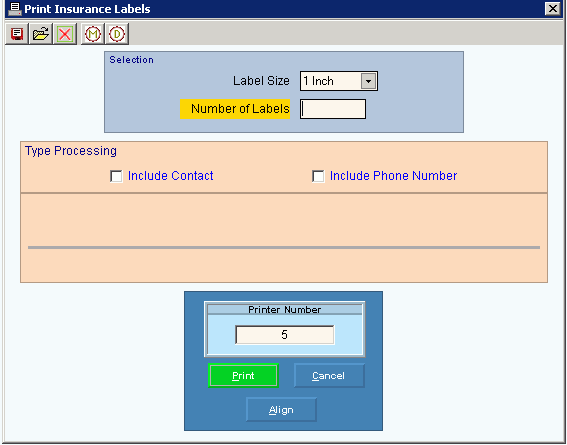567x445 pixels.
Task: Click the red X toolbar icon
Action: 65,34
